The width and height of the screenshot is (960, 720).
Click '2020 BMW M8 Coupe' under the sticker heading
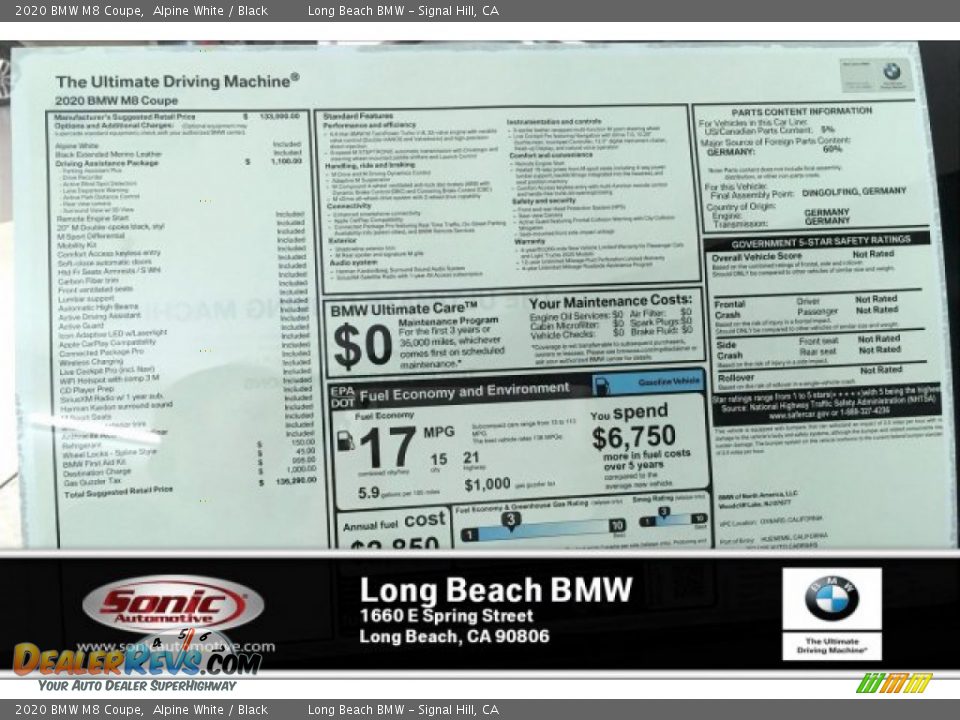[116, 100]
